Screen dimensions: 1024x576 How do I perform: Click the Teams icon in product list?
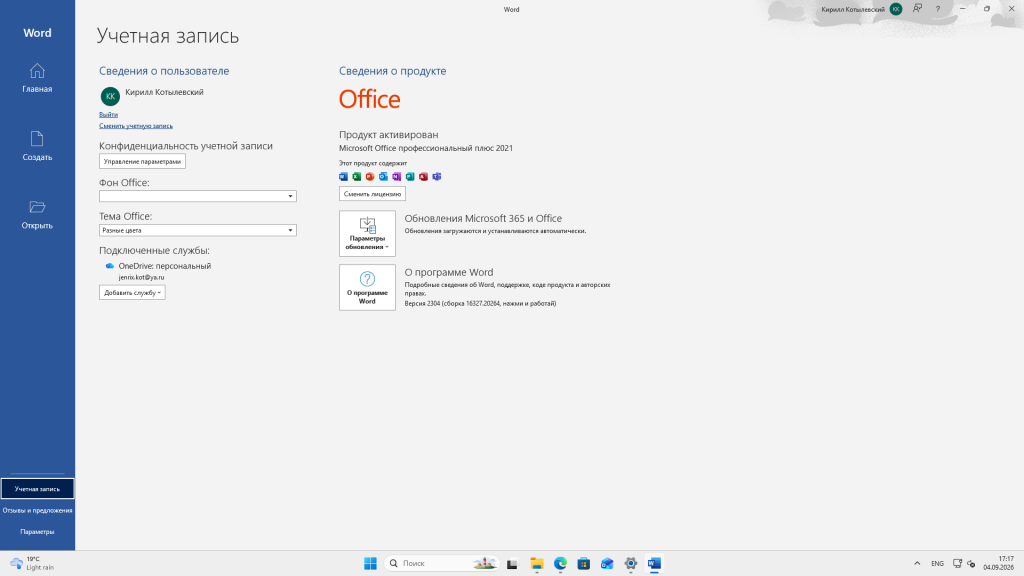click(437, 177)
